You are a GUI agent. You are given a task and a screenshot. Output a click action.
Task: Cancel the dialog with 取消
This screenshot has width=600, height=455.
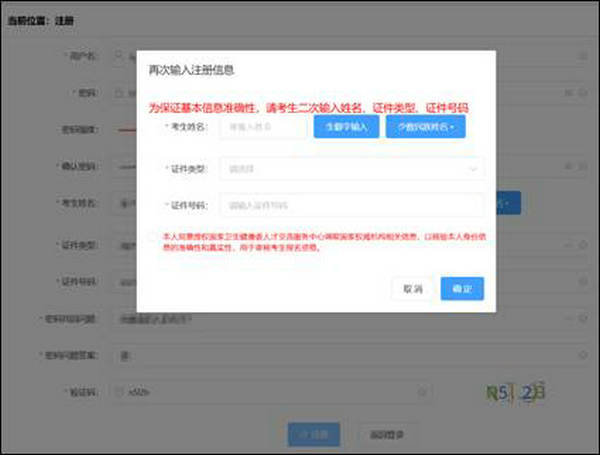pos(412,288)
